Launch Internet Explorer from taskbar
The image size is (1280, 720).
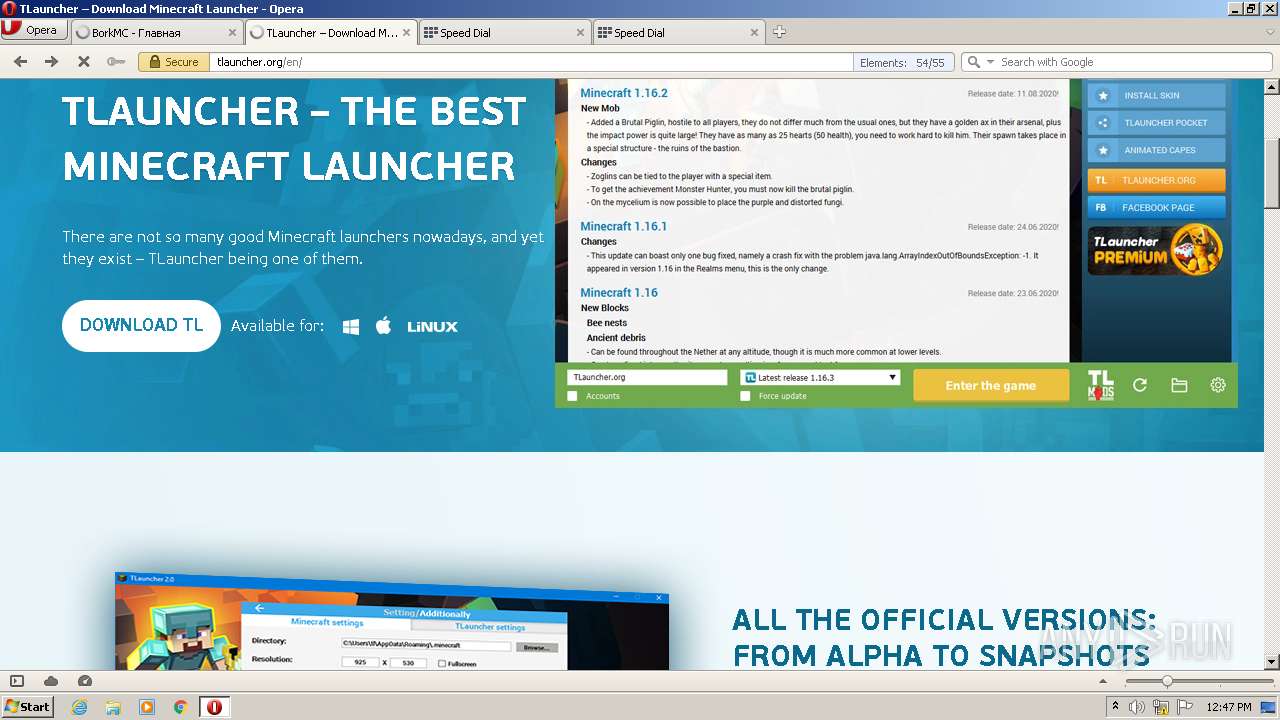(80, 707)
